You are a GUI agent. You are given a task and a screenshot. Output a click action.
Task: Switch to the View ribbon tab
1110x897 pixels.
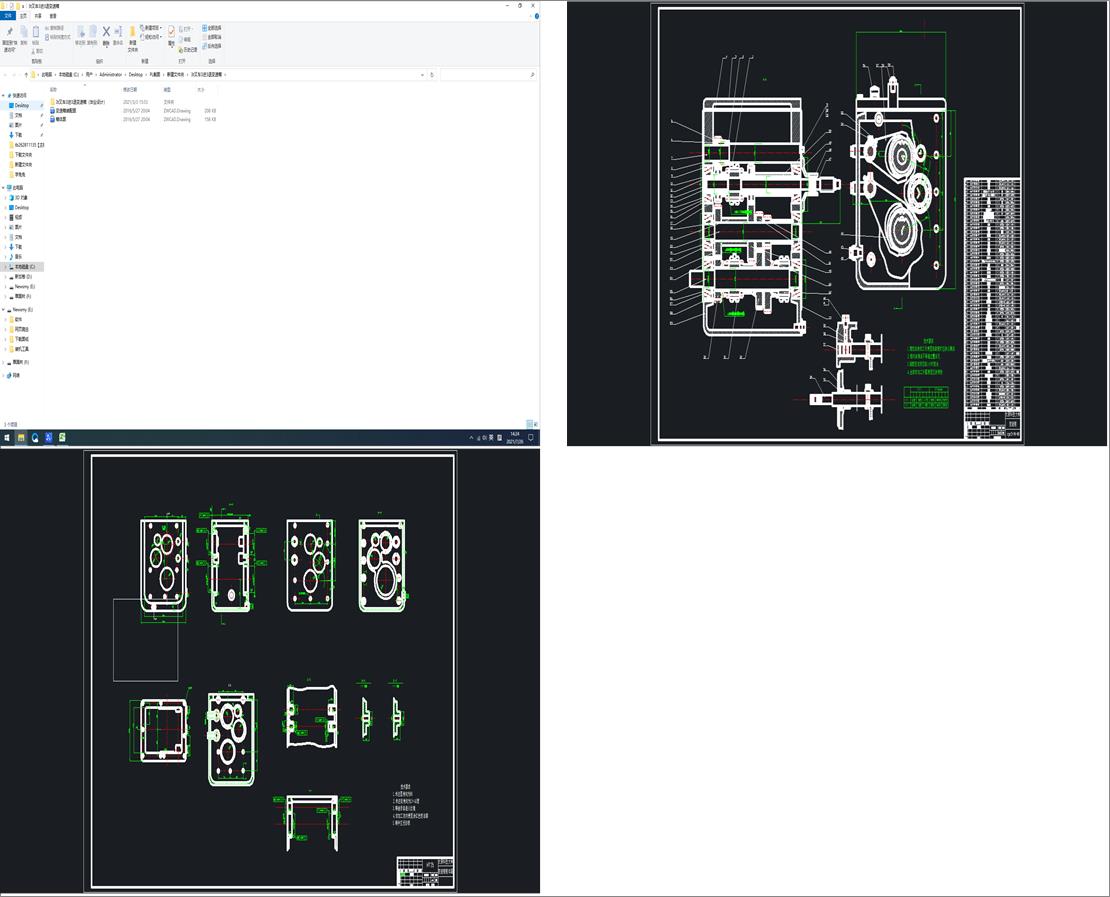[x=53, y=16]
